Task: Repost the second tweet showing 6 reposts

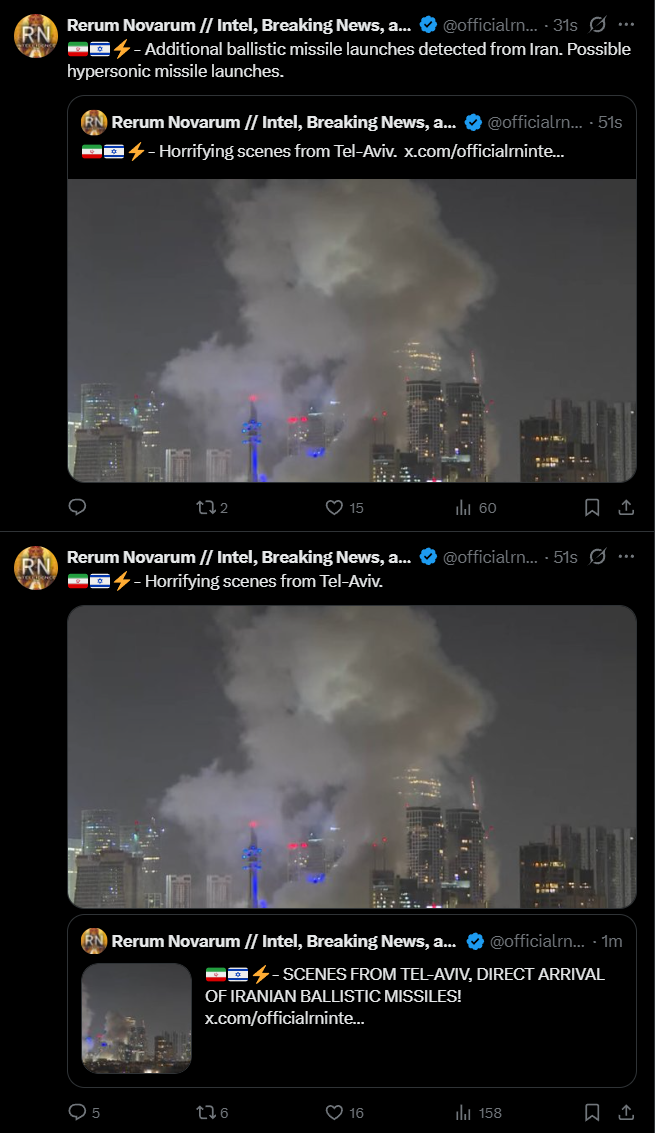Action: coord(213,1113)
